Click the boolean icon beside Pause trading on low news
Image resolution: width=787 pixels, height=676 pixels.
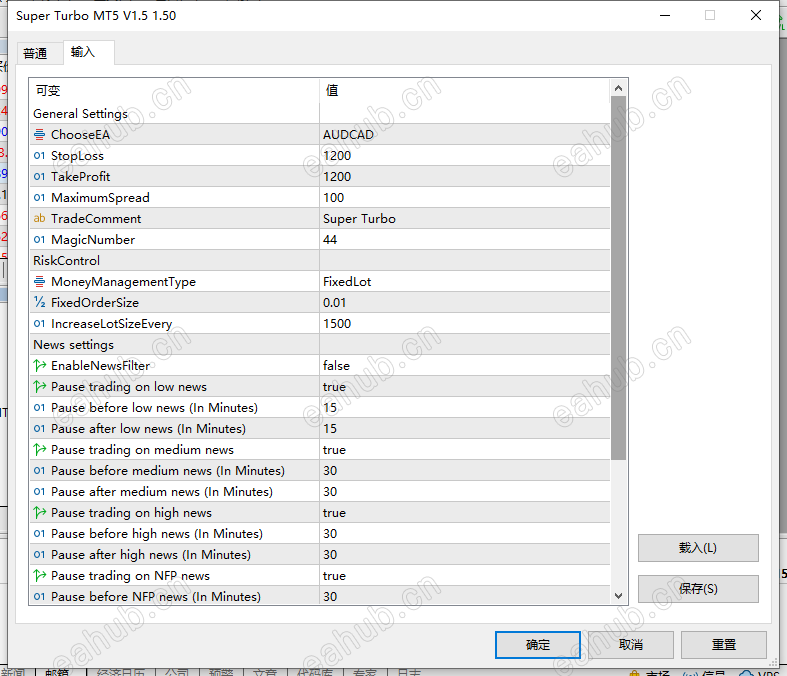39,387
